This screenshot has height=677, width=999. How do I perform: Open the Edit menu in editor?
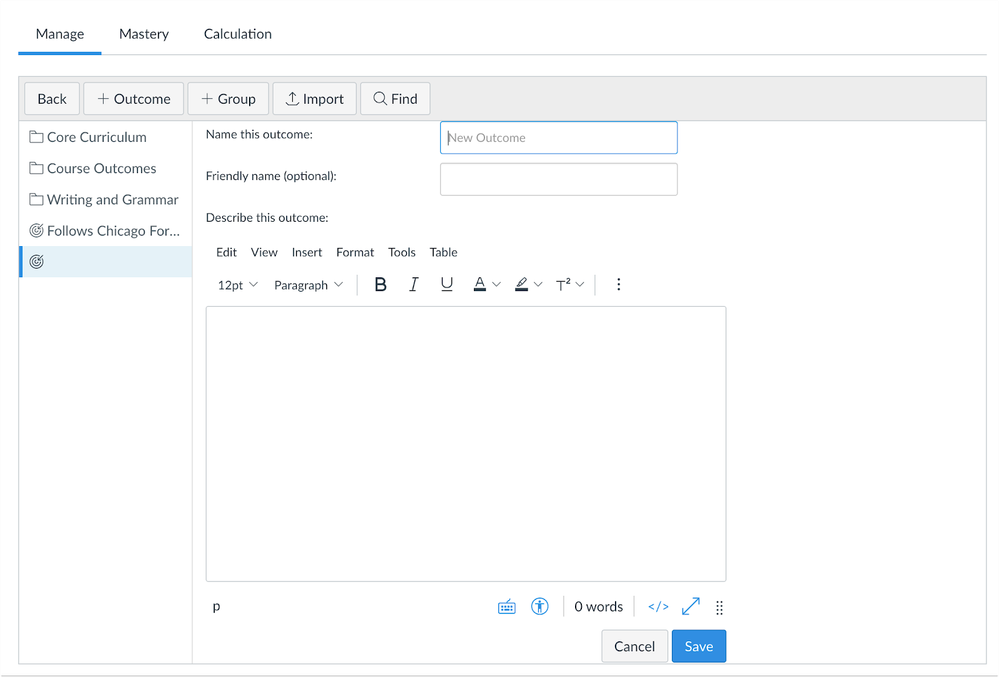tap(226, 252)
